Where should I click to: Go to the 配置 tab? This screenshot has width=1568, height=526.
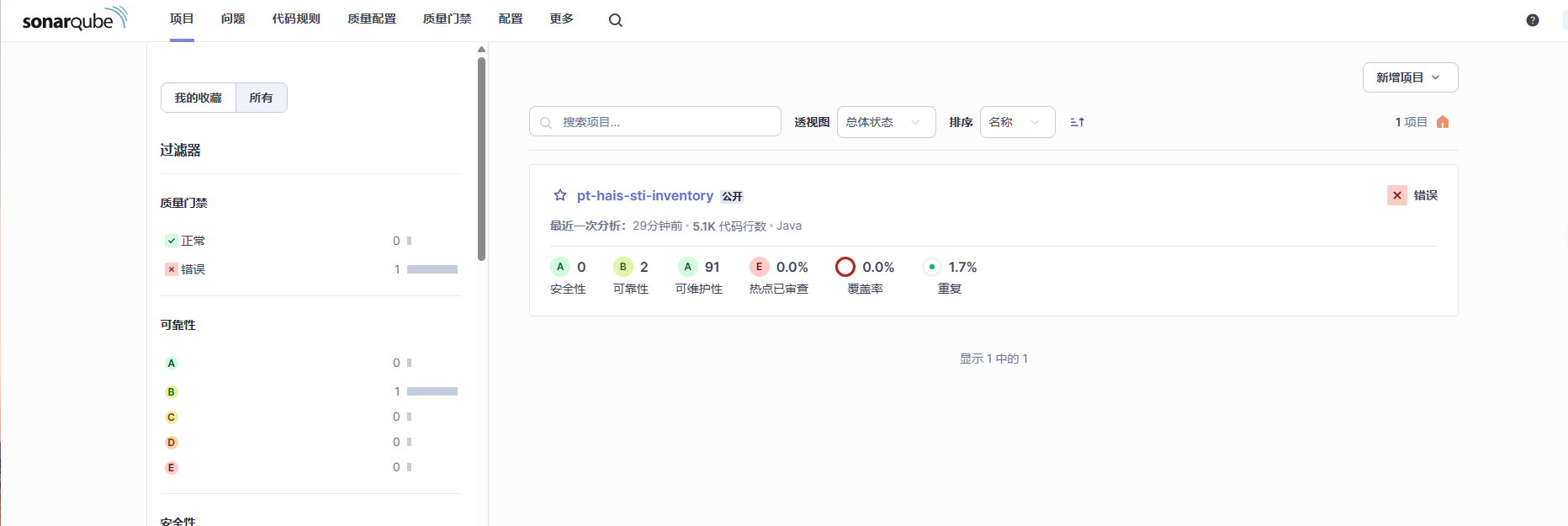[x=511, y=19]
